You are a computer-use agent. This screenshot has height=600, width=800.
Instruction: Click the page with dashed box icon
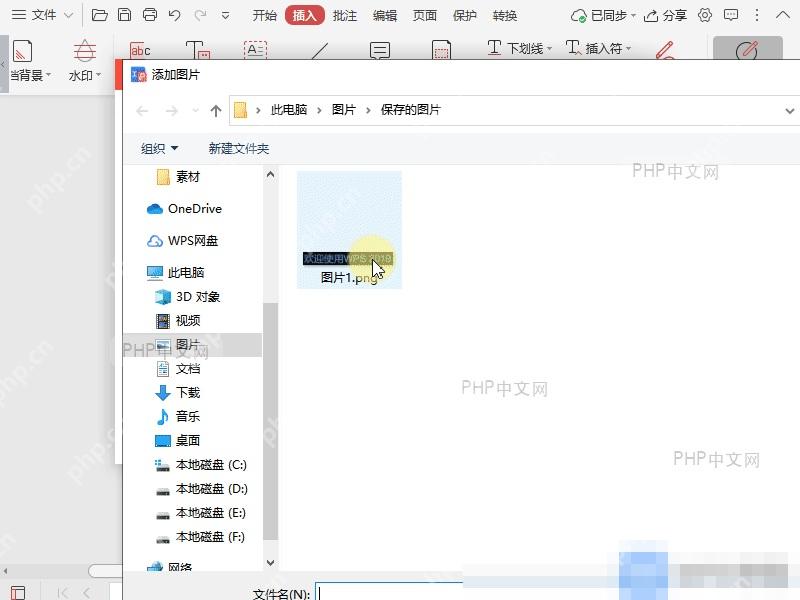coord(441,49)
